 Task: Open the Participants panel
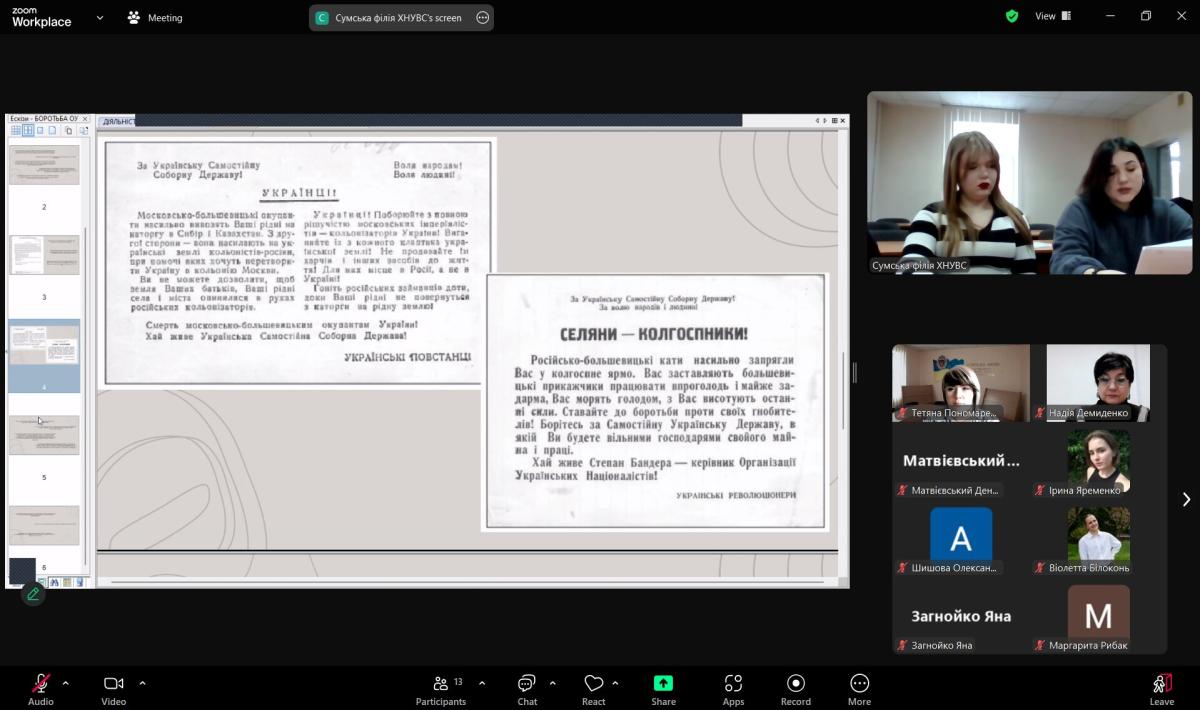pos(441,686)
